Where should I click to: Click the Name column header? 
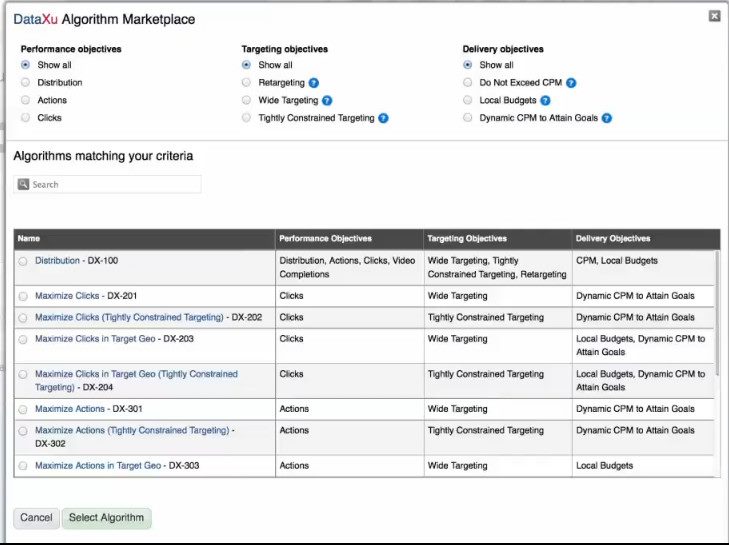tap(145, 239)
